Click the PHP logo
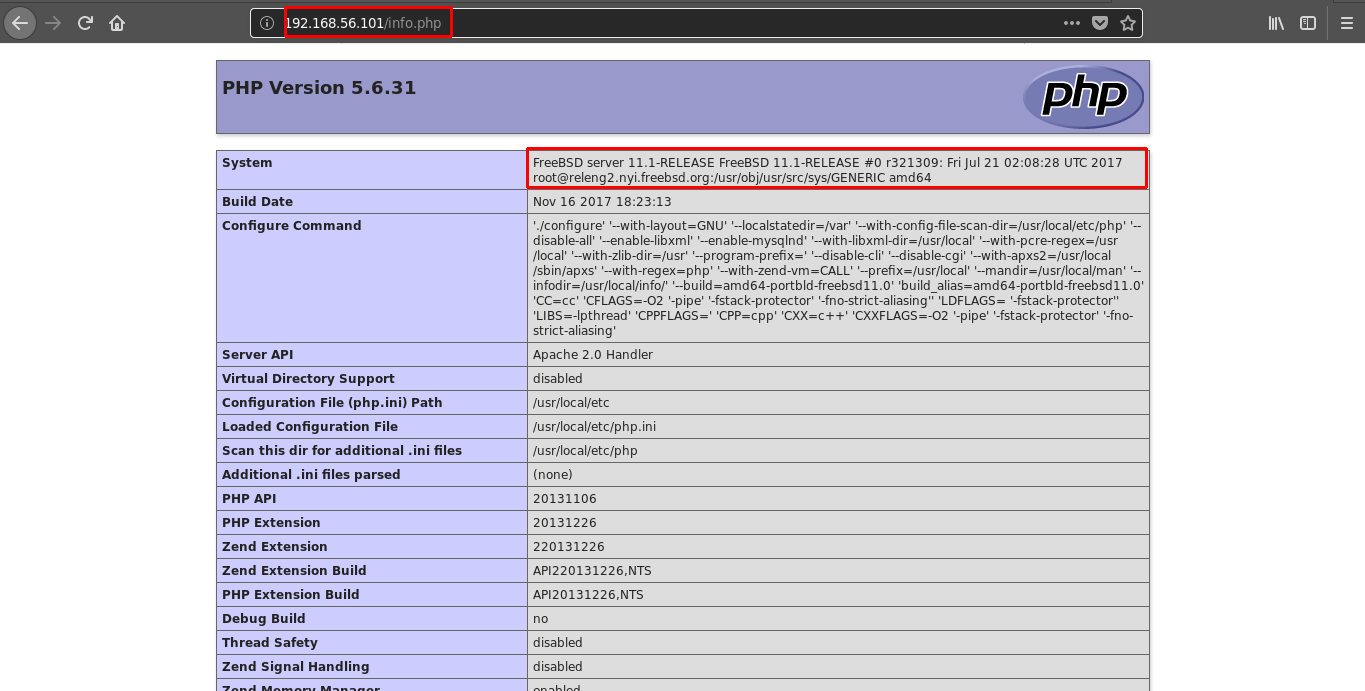This screenshot has height=691, width=1365. tap(1083, 97)
